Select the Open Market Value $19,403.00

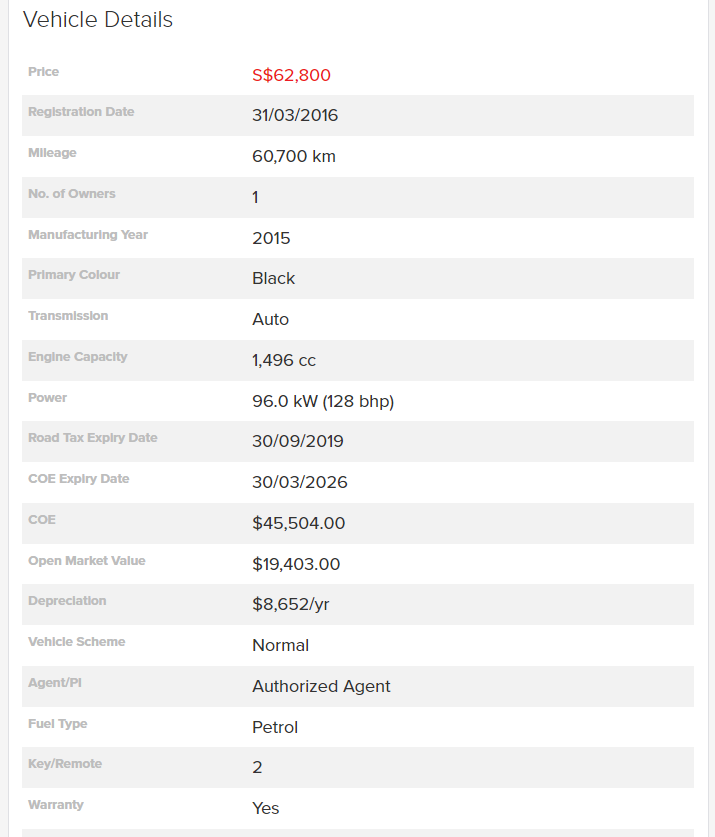tap(296, 564)
